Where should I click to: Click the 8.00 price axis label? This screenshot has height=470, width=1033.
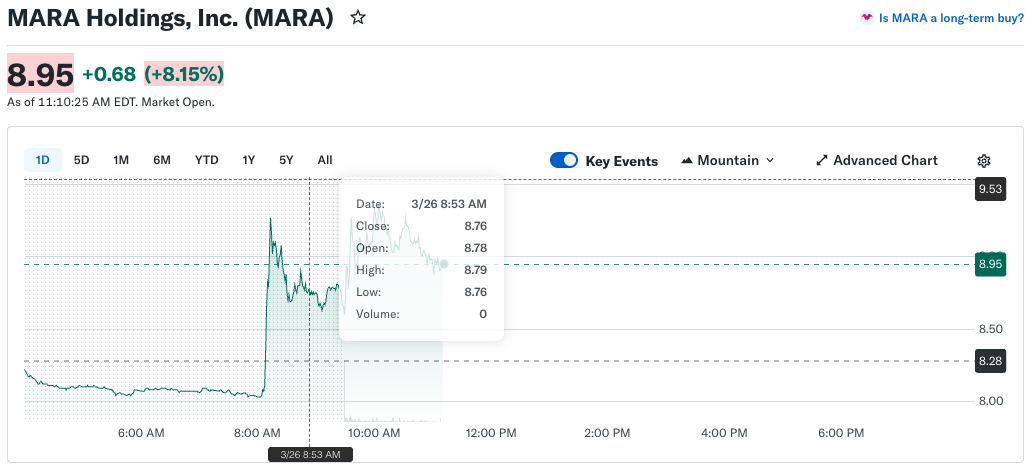coord(990,401)
